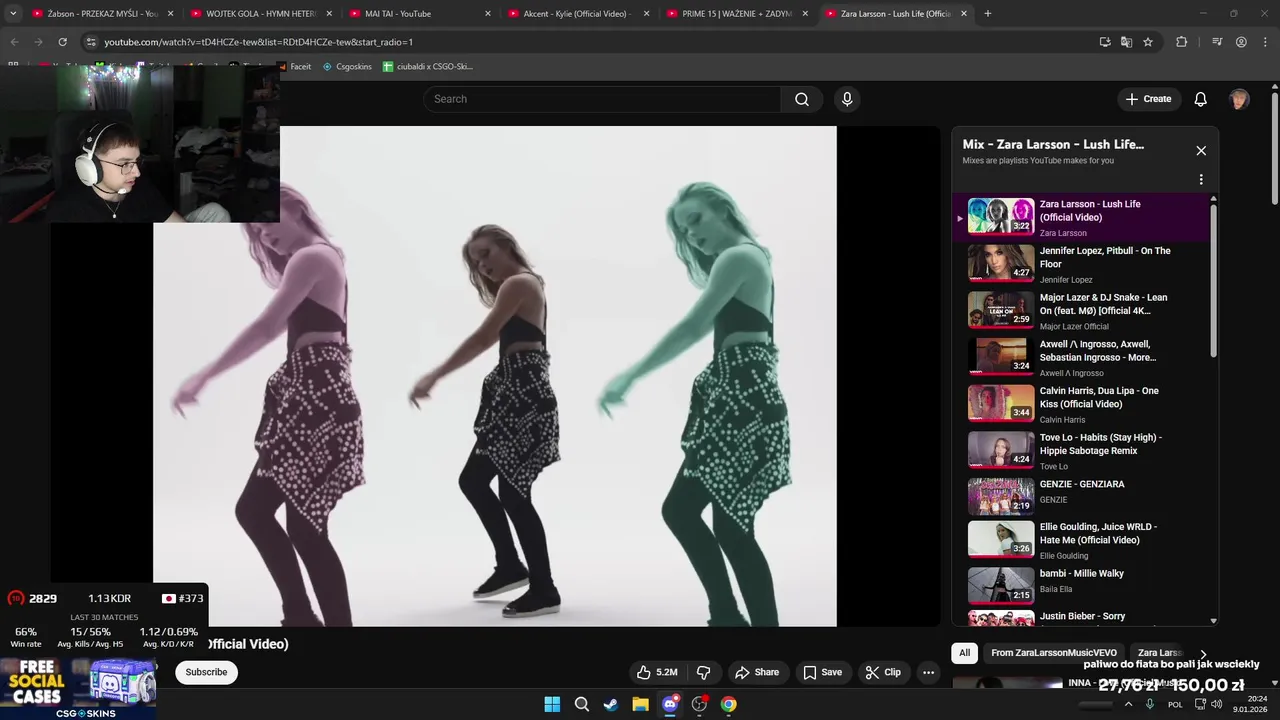The width and height of the screenshot is (1280, 720).
Task: Open a new browser tab
Action: click(988, 14)
